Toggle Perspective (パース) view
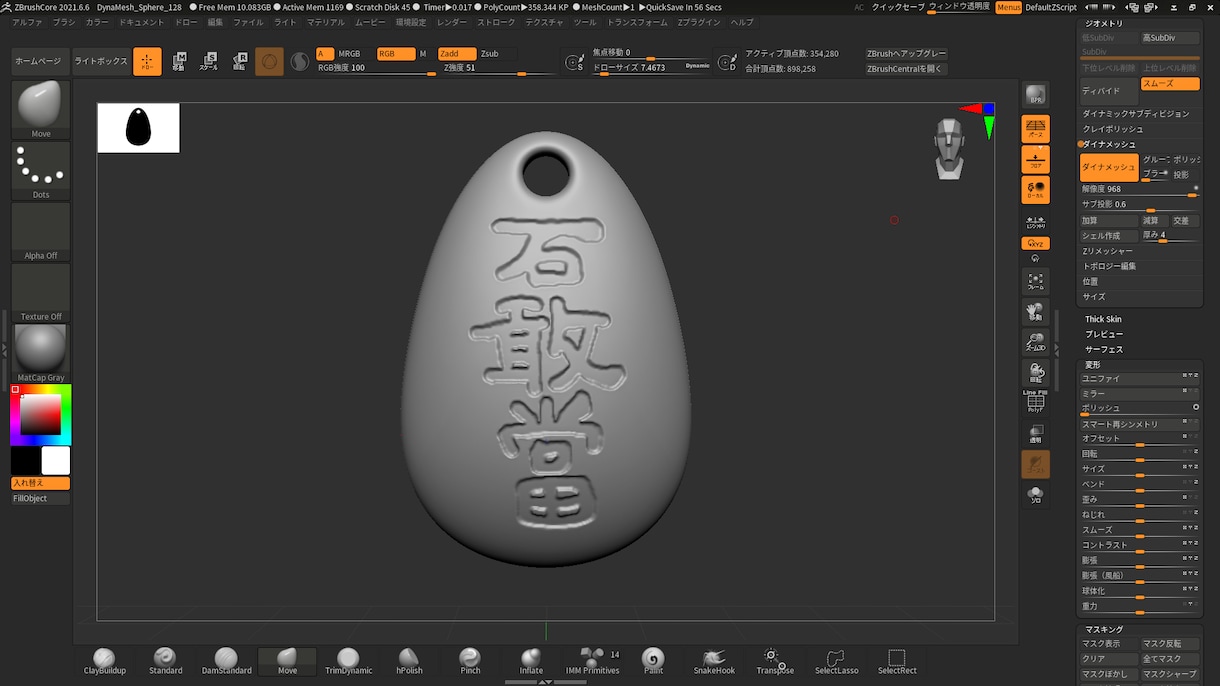The width and height of the screenshot is (1220, 686). click(x=1035, y=128)
